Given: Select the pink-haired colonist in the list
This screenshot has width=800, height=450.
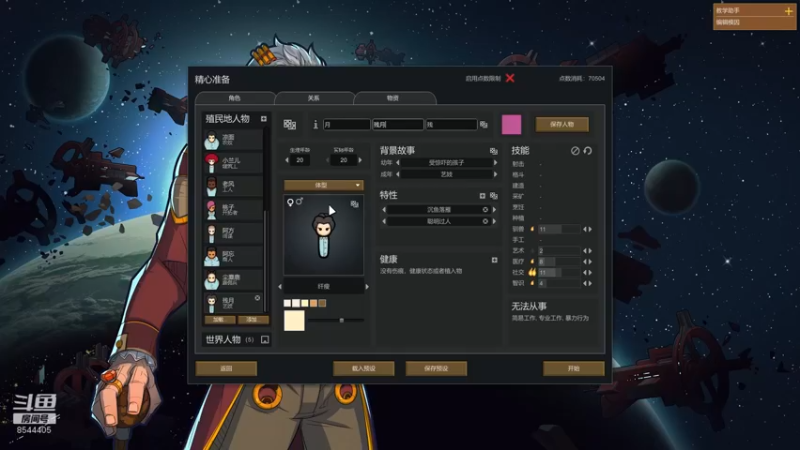Looking at the screenshot, I should (234, 210).
